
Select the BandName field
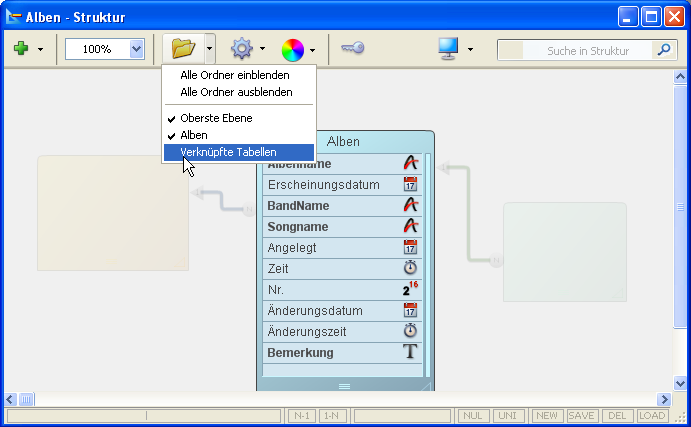point(342,206)
